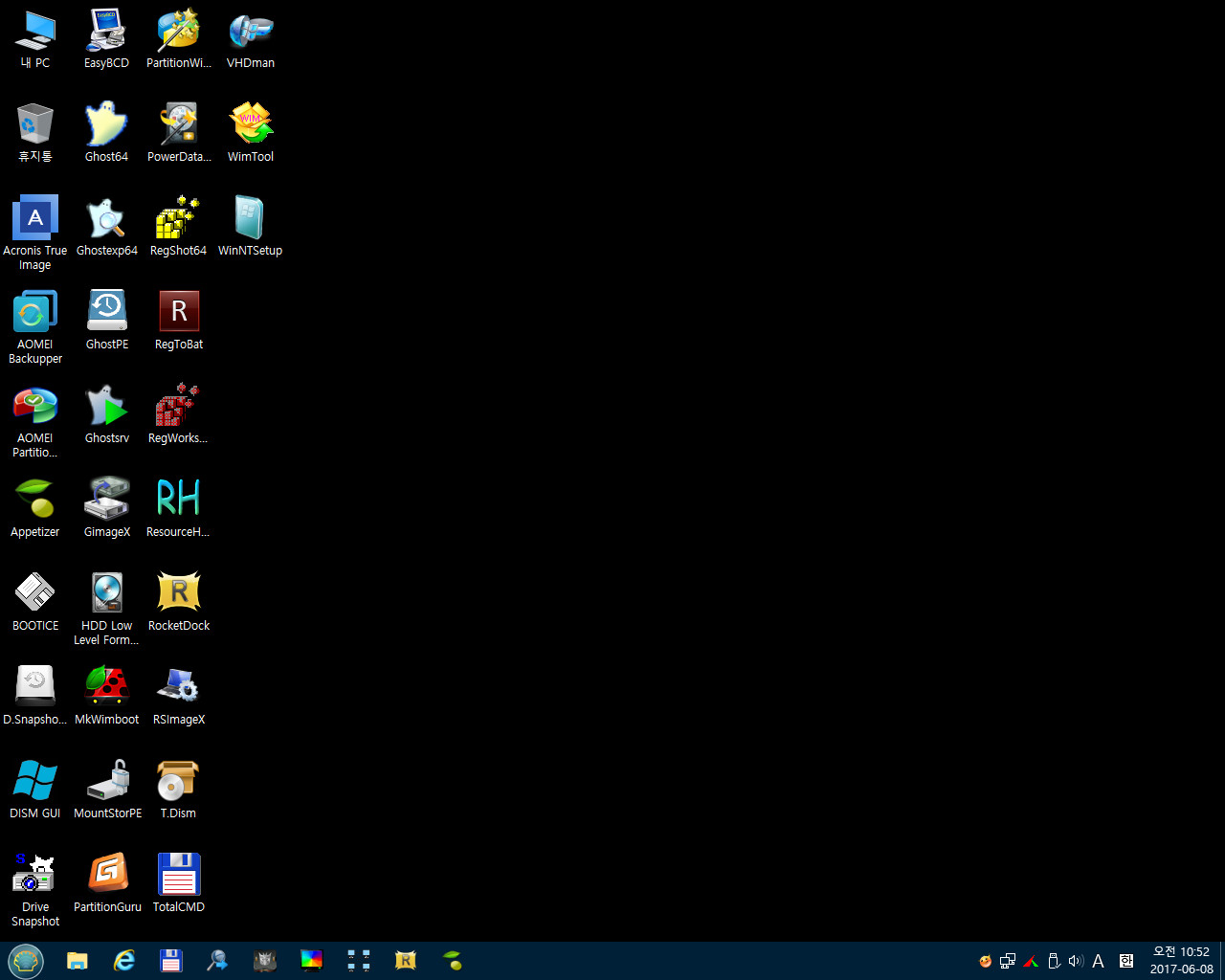Click the orange face tray icon
Viewport: 1225px width, 980px height.
click(x=985, y=961)
